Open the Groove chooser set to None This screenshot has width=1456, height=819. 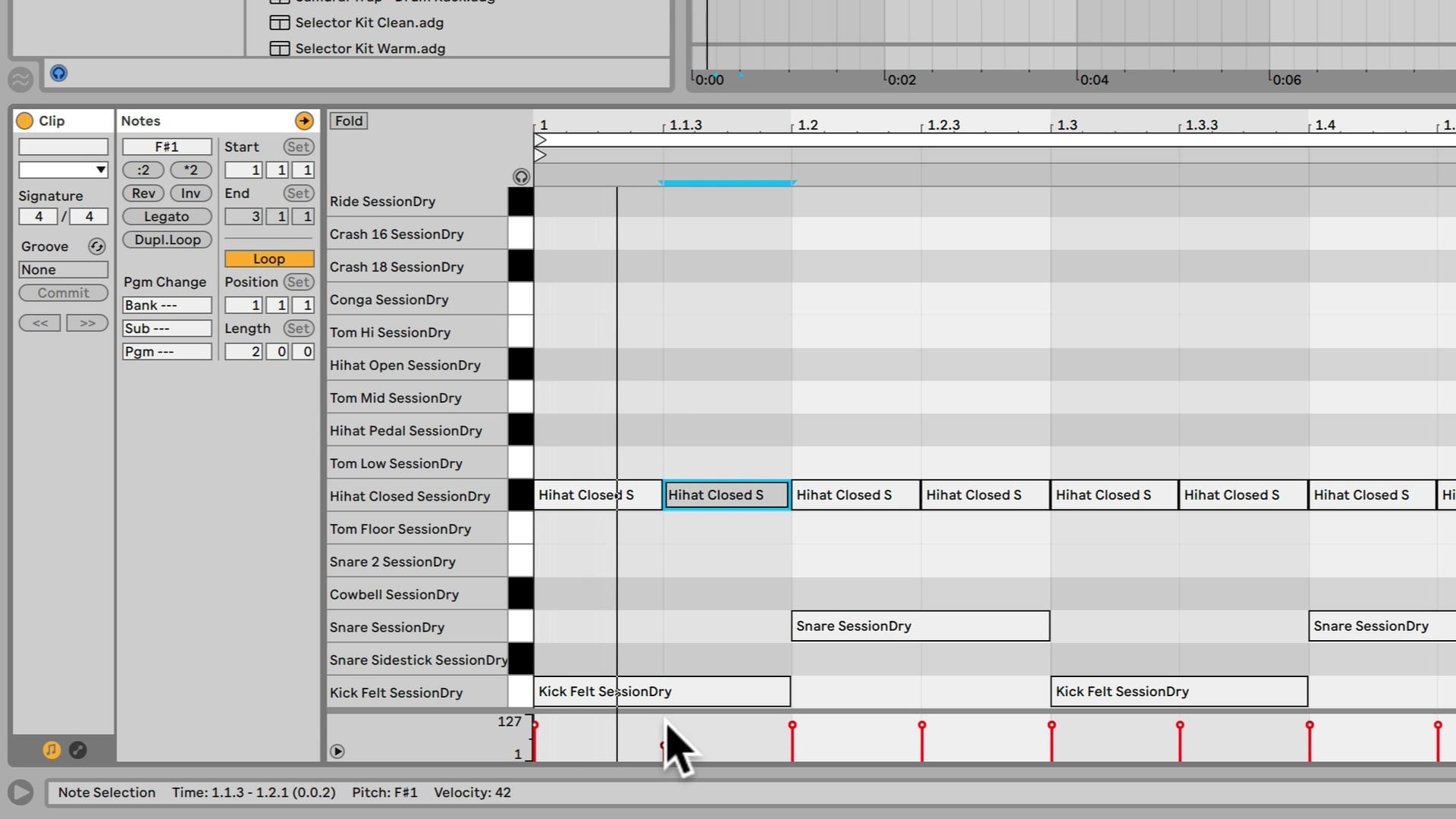pyautogui.click(x=63, y=269)
